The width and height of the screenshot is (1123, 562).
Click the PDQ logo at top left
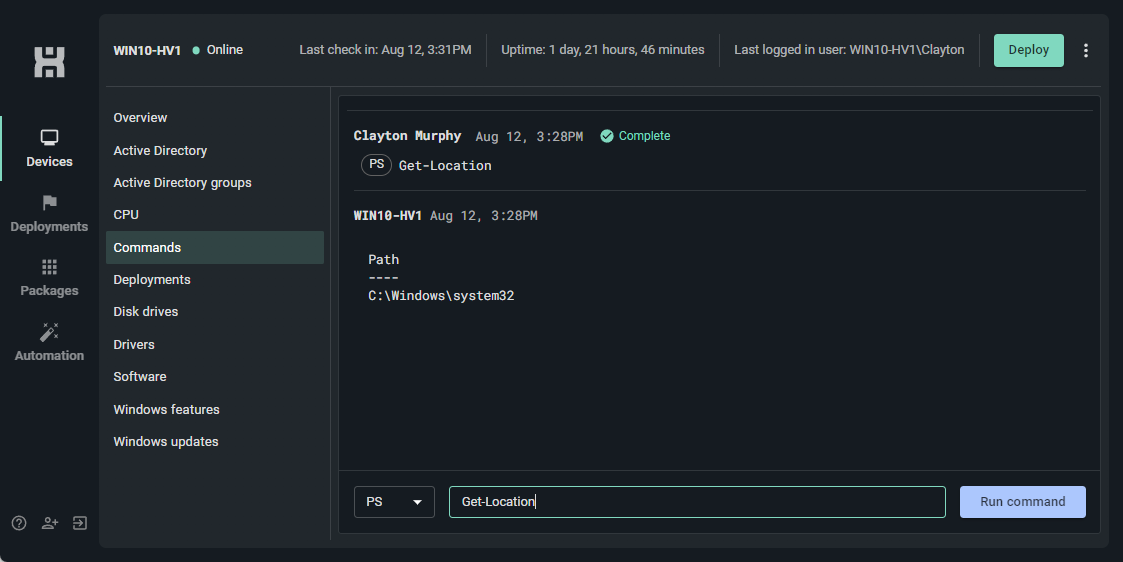point(49,62)
